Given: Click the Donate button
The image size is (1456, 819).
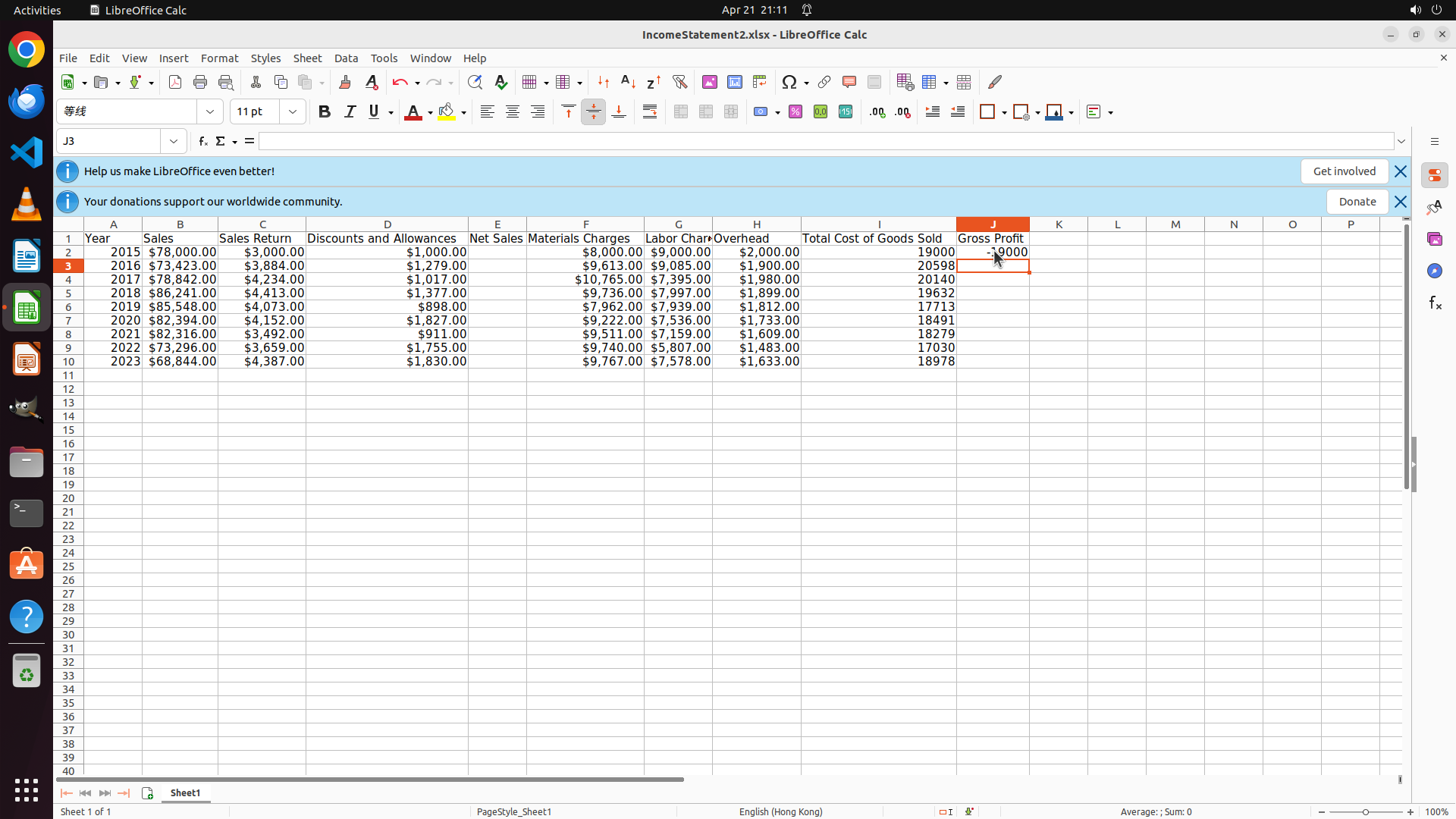Looking at the screenshot, I should tap(1357, 202).
